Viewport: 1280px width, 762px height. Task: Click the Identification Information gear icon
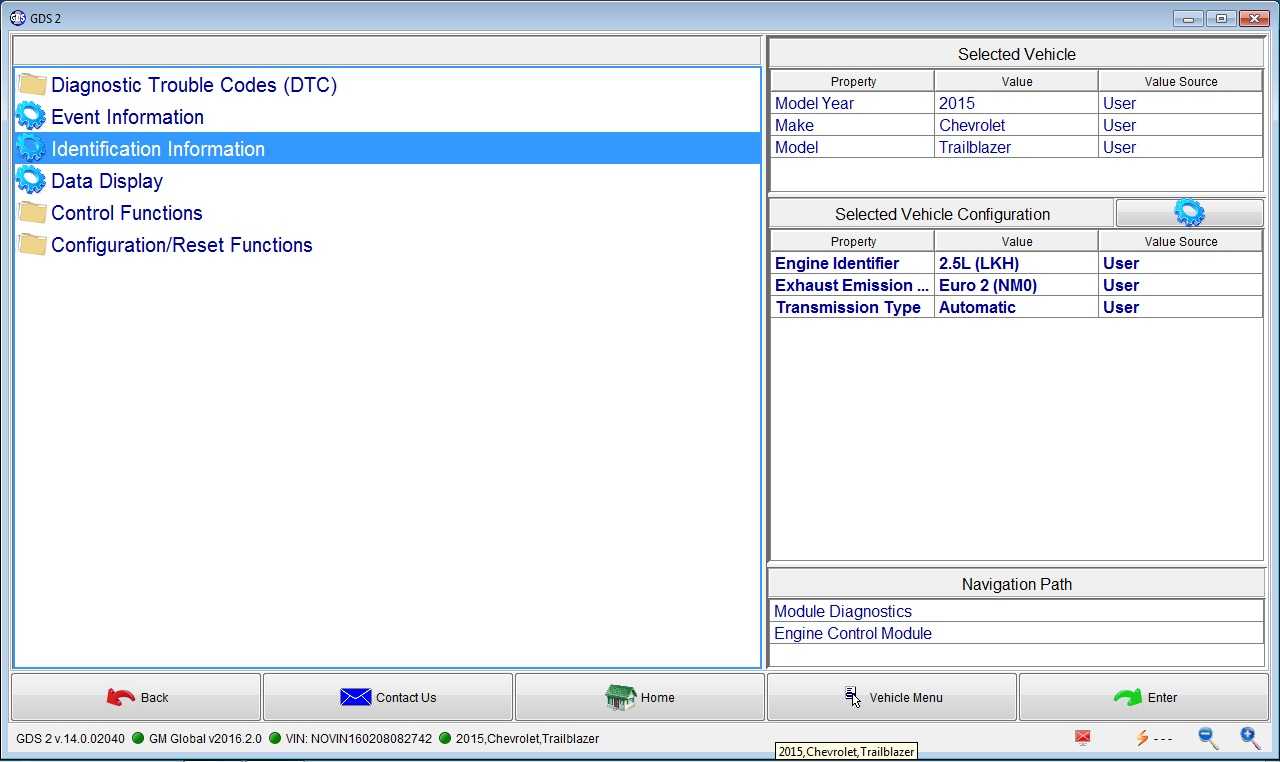pyautogui.click(x=31, y=148)
